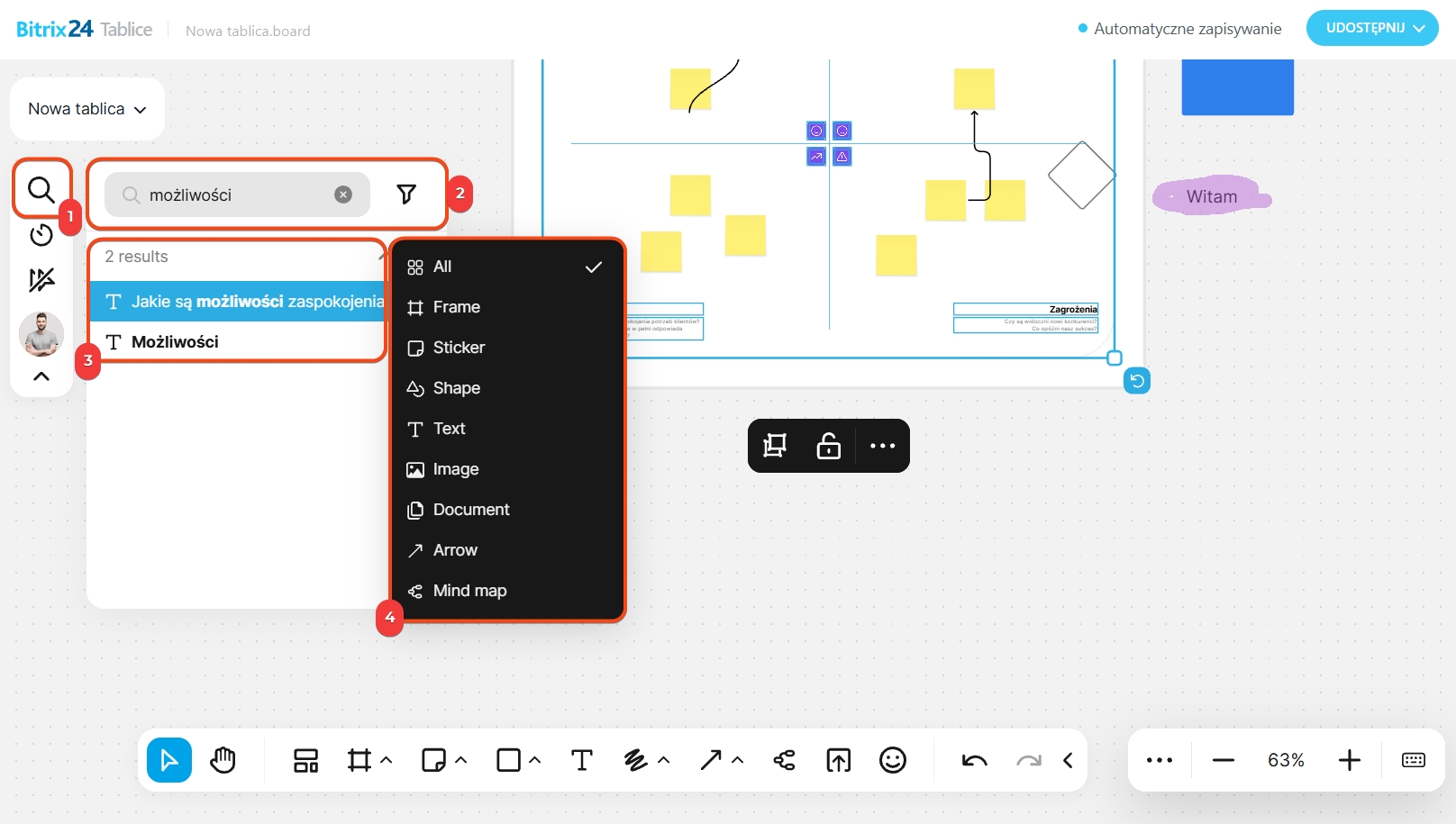This screenshot has height=824, width=1456.
Task: Undo the last action
Action: 974,760
